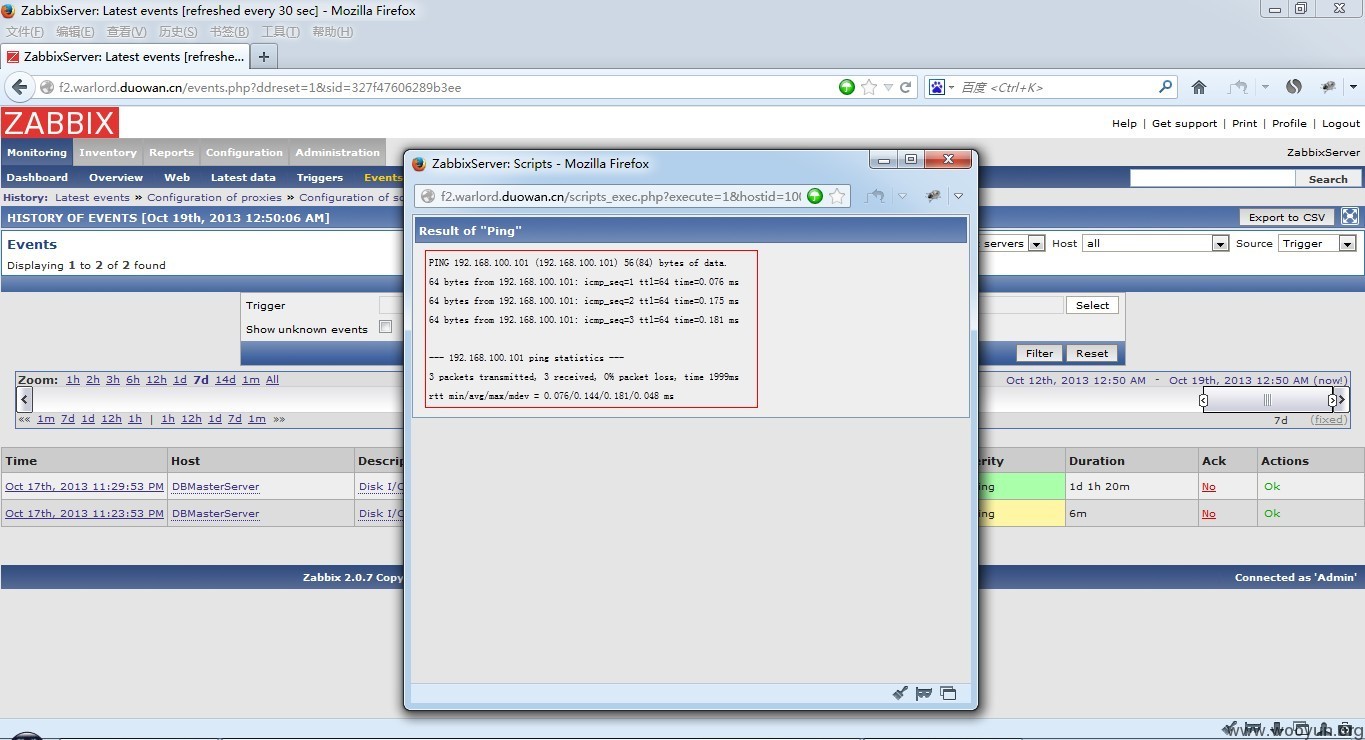This screenshot has width=1365, height=740.
Task: Tick Show unknown events checkbox
Action: [385, 327]
